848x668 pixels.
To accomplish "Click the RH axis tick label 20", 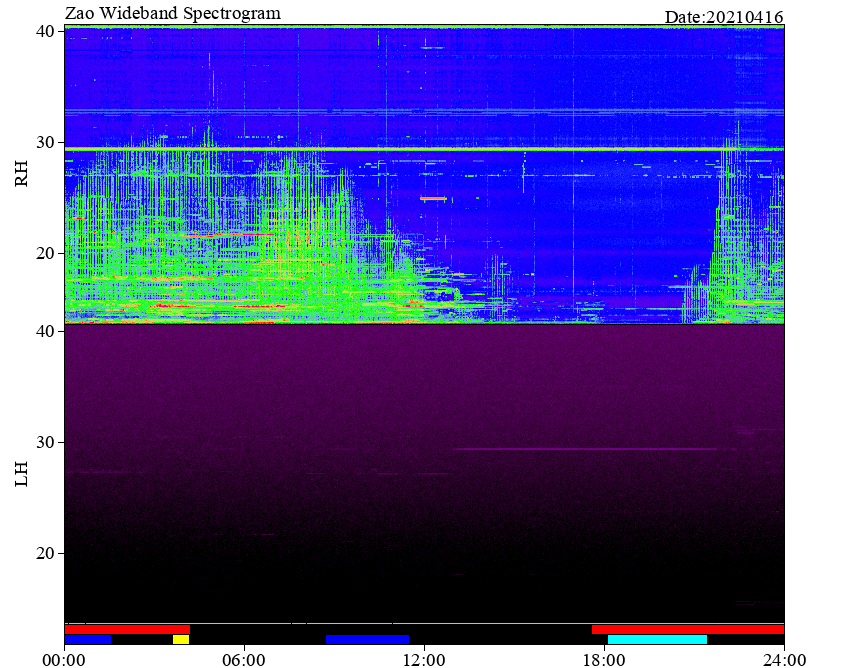I will click(44, 253).
